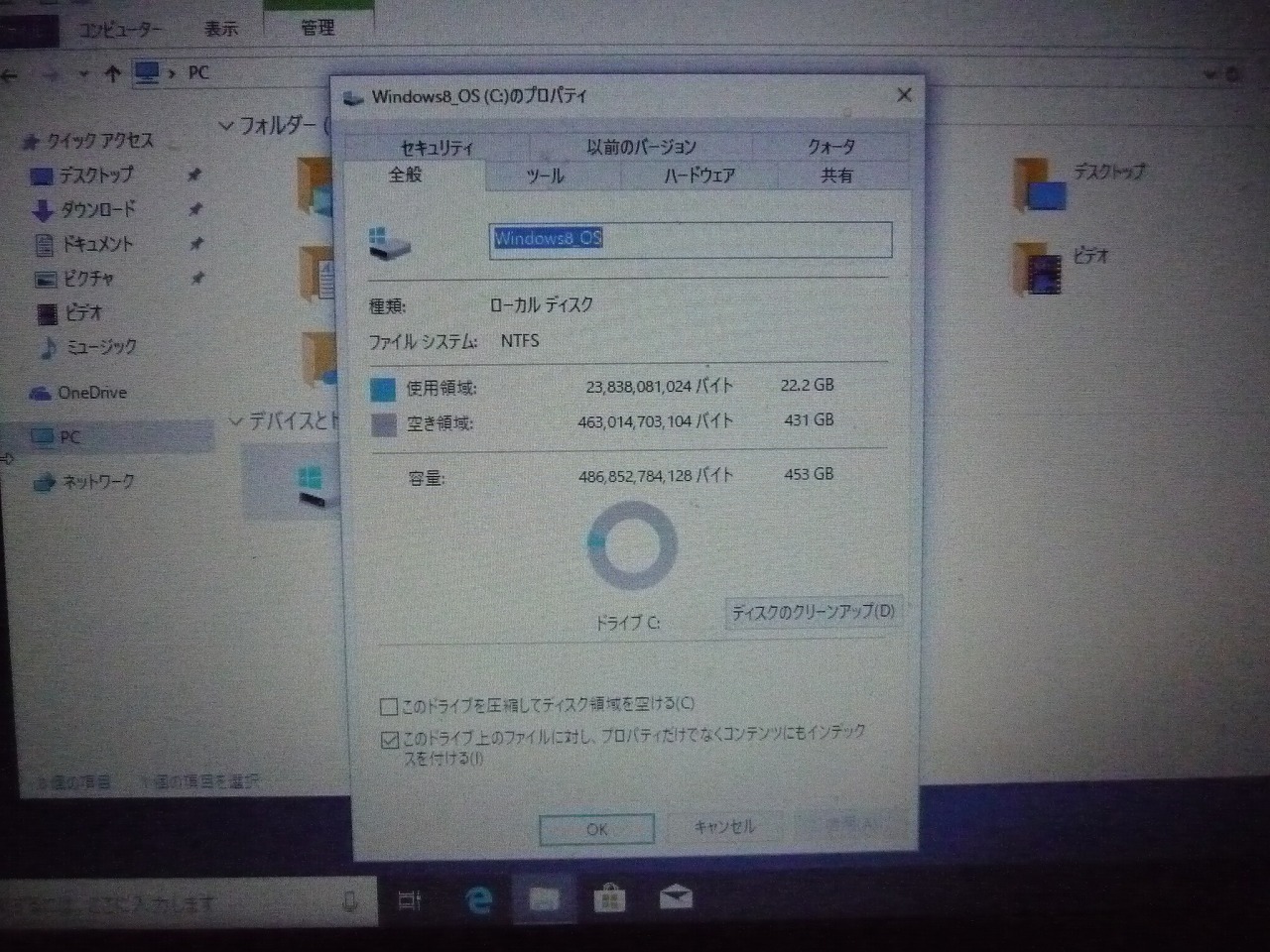The width and height of the screenshot is (1270, 952).
Task: Click the drive name field Windows8_OS
Action: pyautogui.click(x=691, y=239)
